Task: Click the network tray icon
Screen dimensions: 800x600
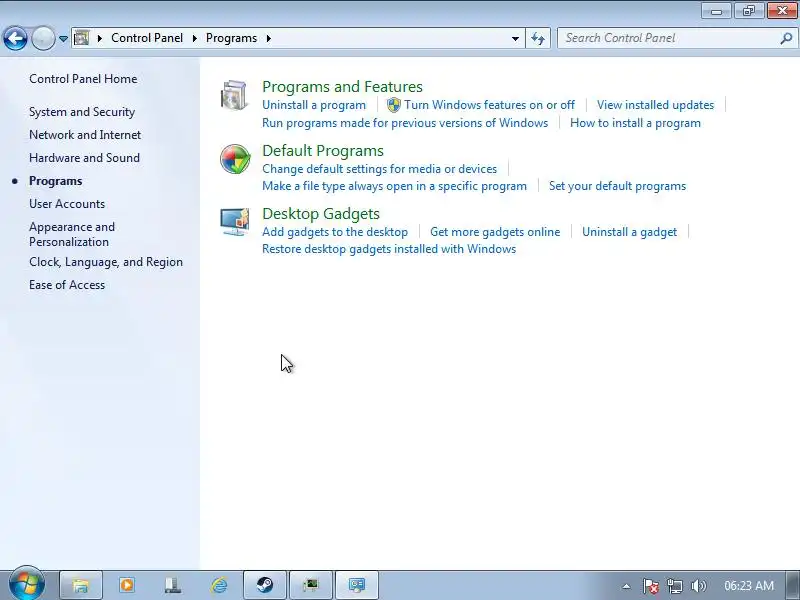Action: pos(674,586)
